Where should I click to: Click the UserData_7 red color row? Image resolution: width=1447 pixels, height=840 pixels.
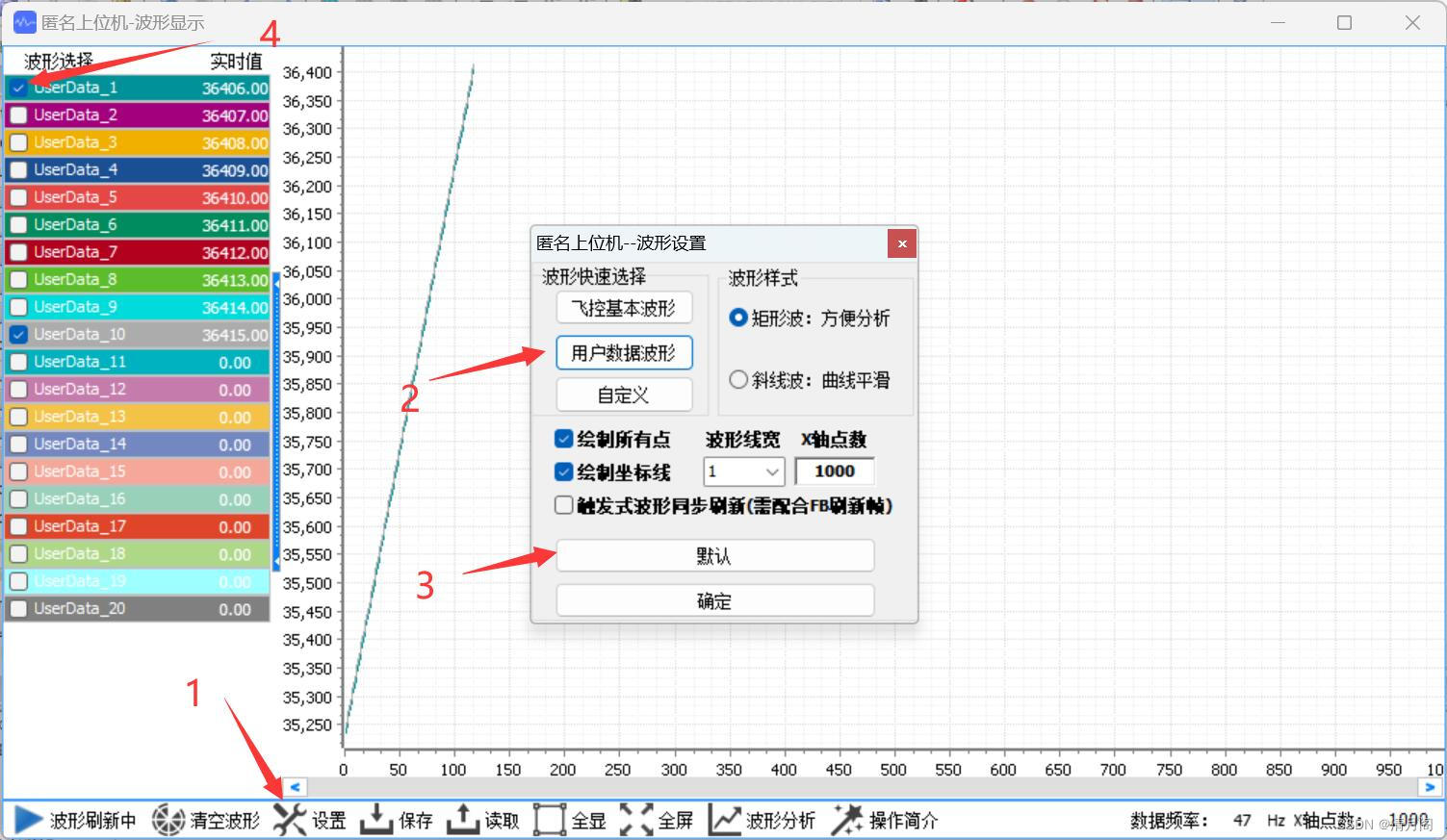click(x=138, y=252)
